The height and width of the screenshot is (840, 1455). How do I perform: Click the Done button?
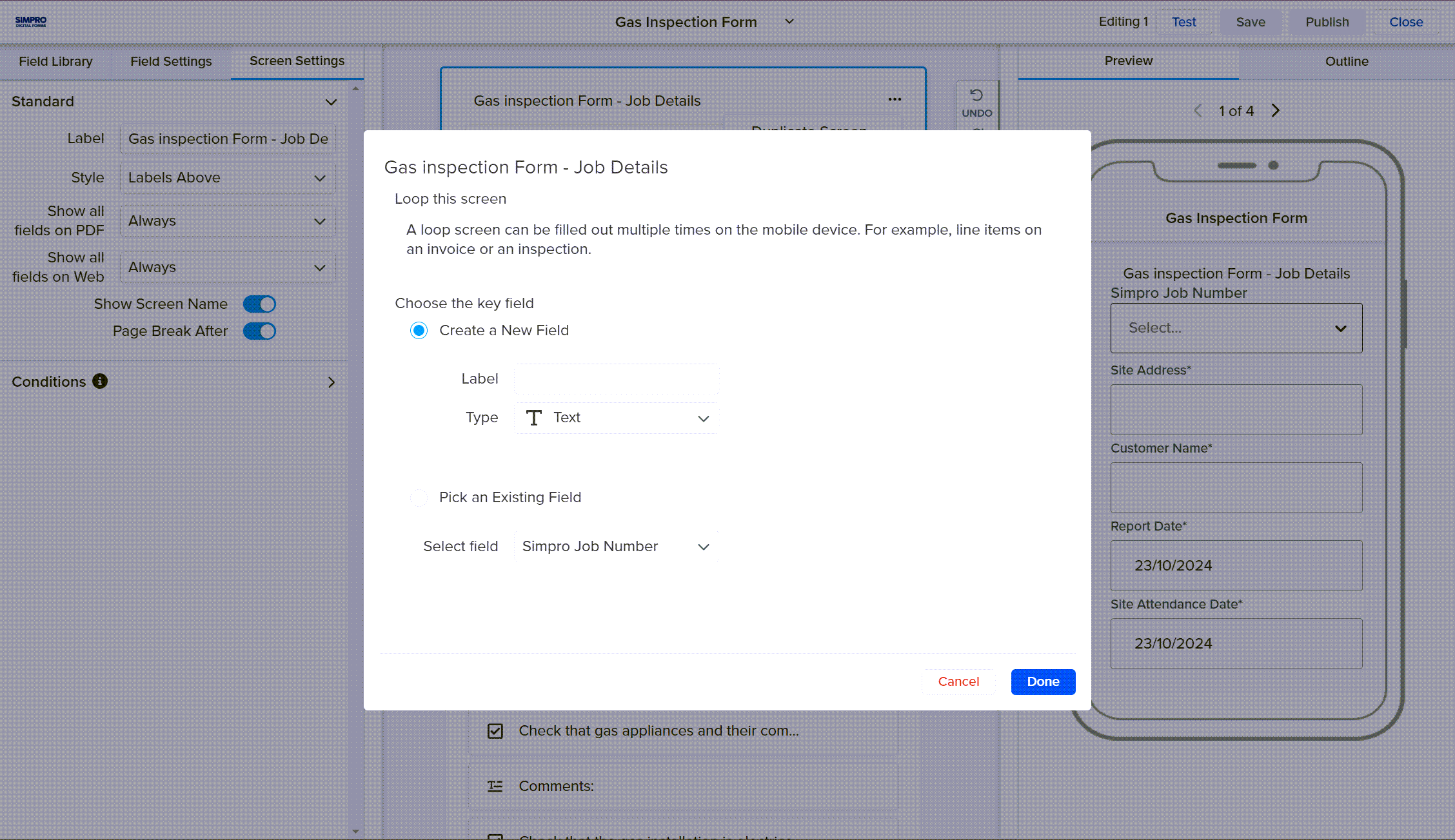click(1043, 682)
